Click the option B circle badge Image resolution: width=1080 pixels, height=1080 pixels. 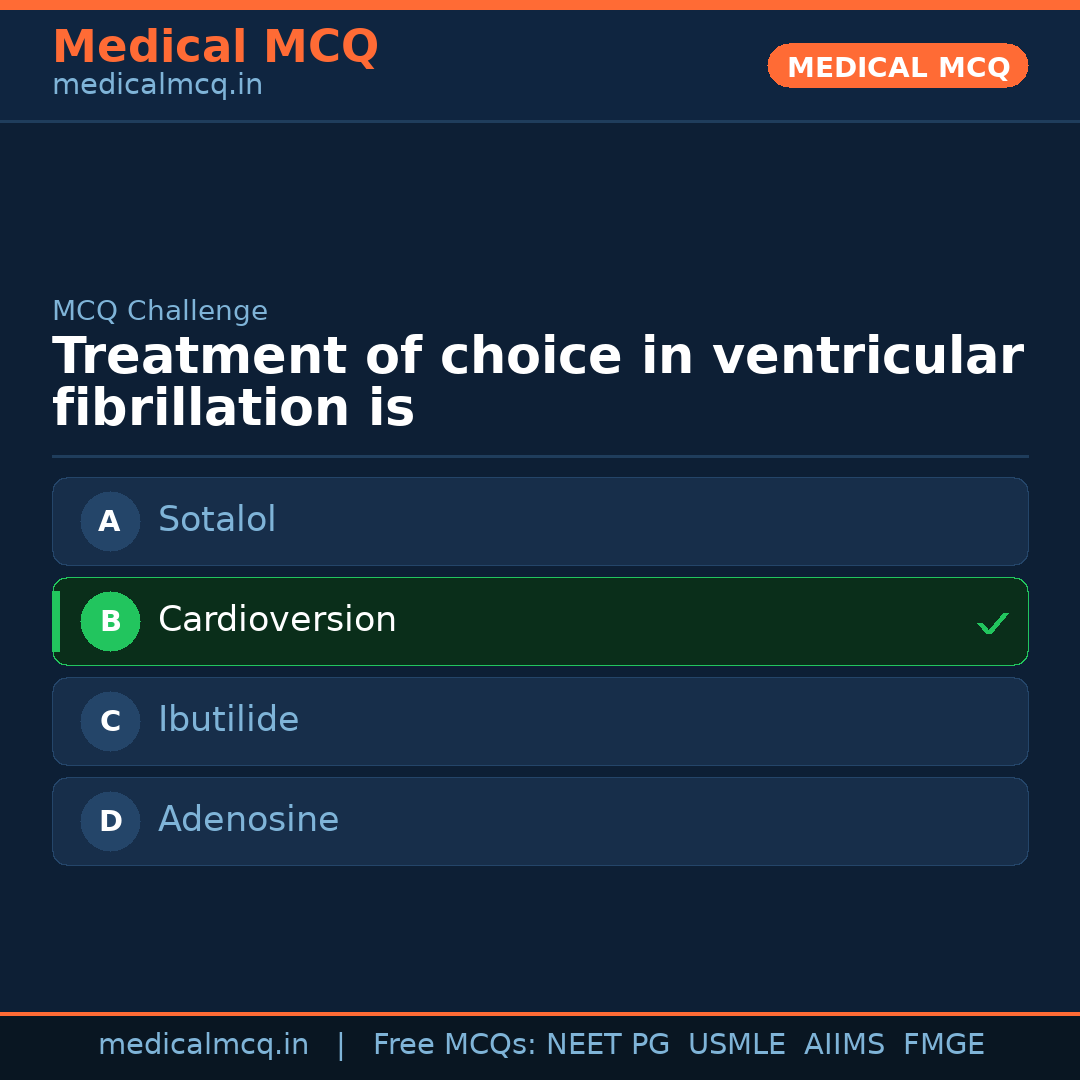110,621
